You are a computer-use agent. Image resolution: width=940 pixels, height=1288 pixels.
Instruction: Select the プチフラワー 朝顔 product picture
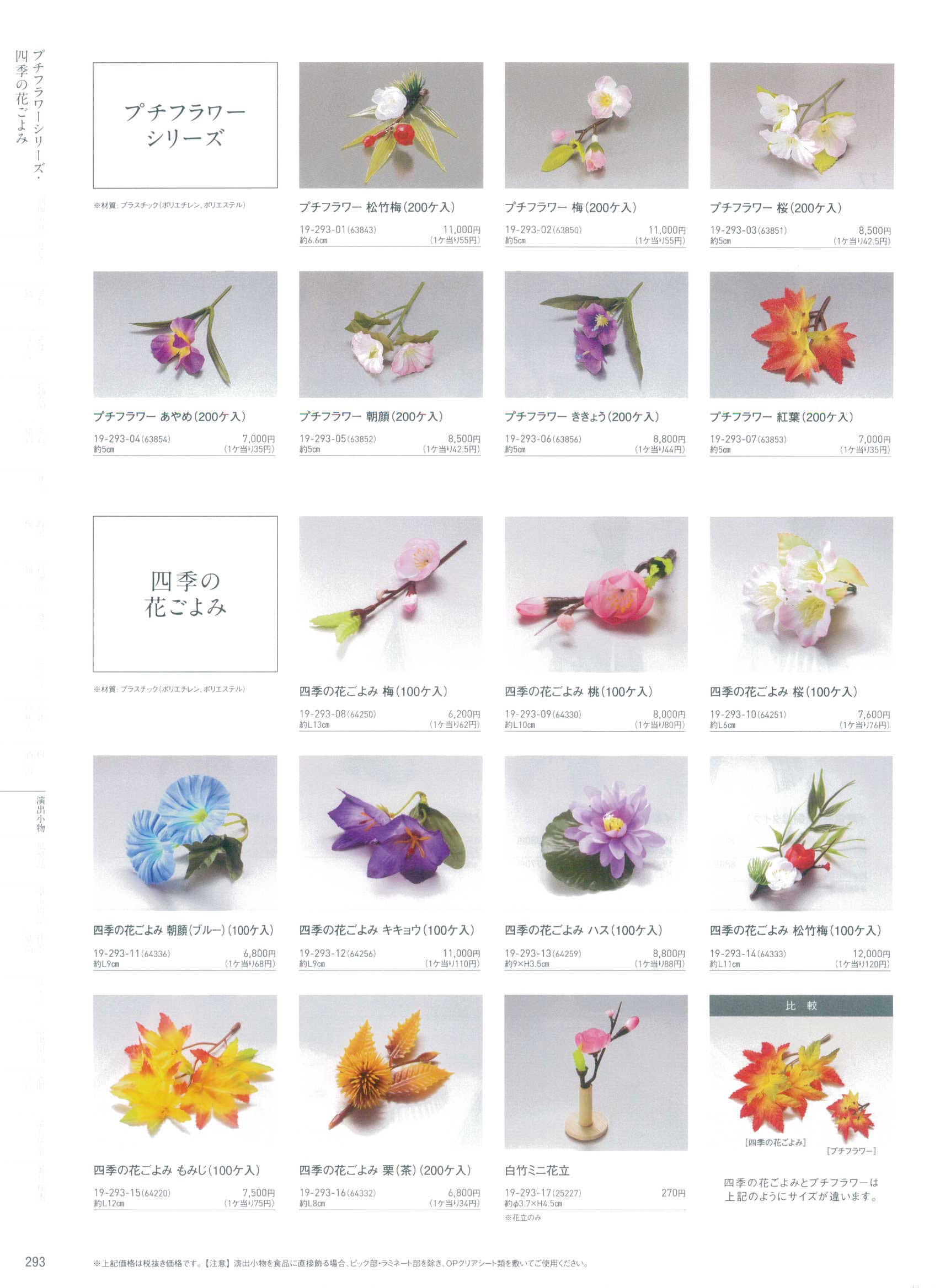[x=391, y=334]
